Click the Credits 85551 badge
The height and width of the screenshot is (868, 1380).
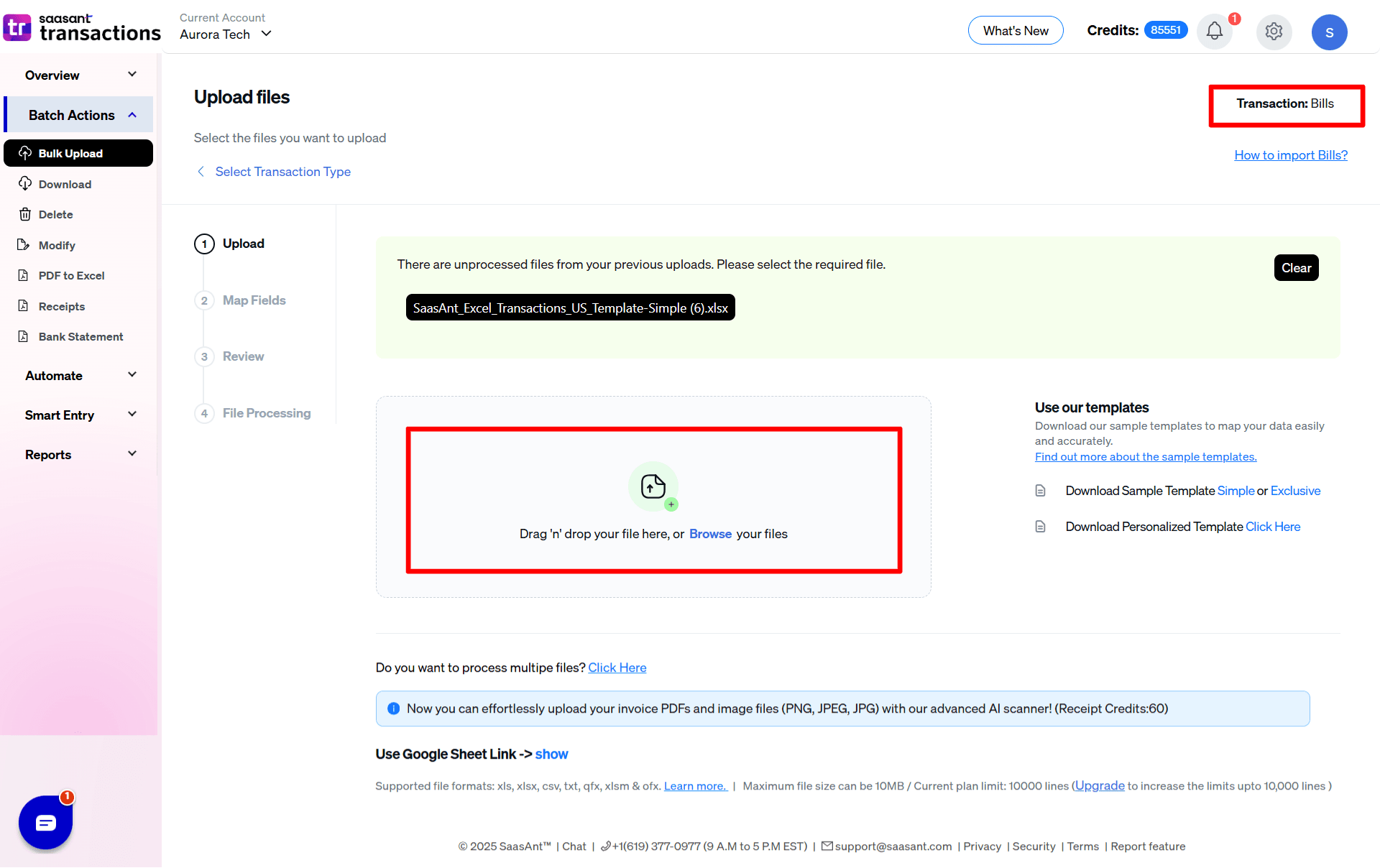click(x=1165, y=30)
